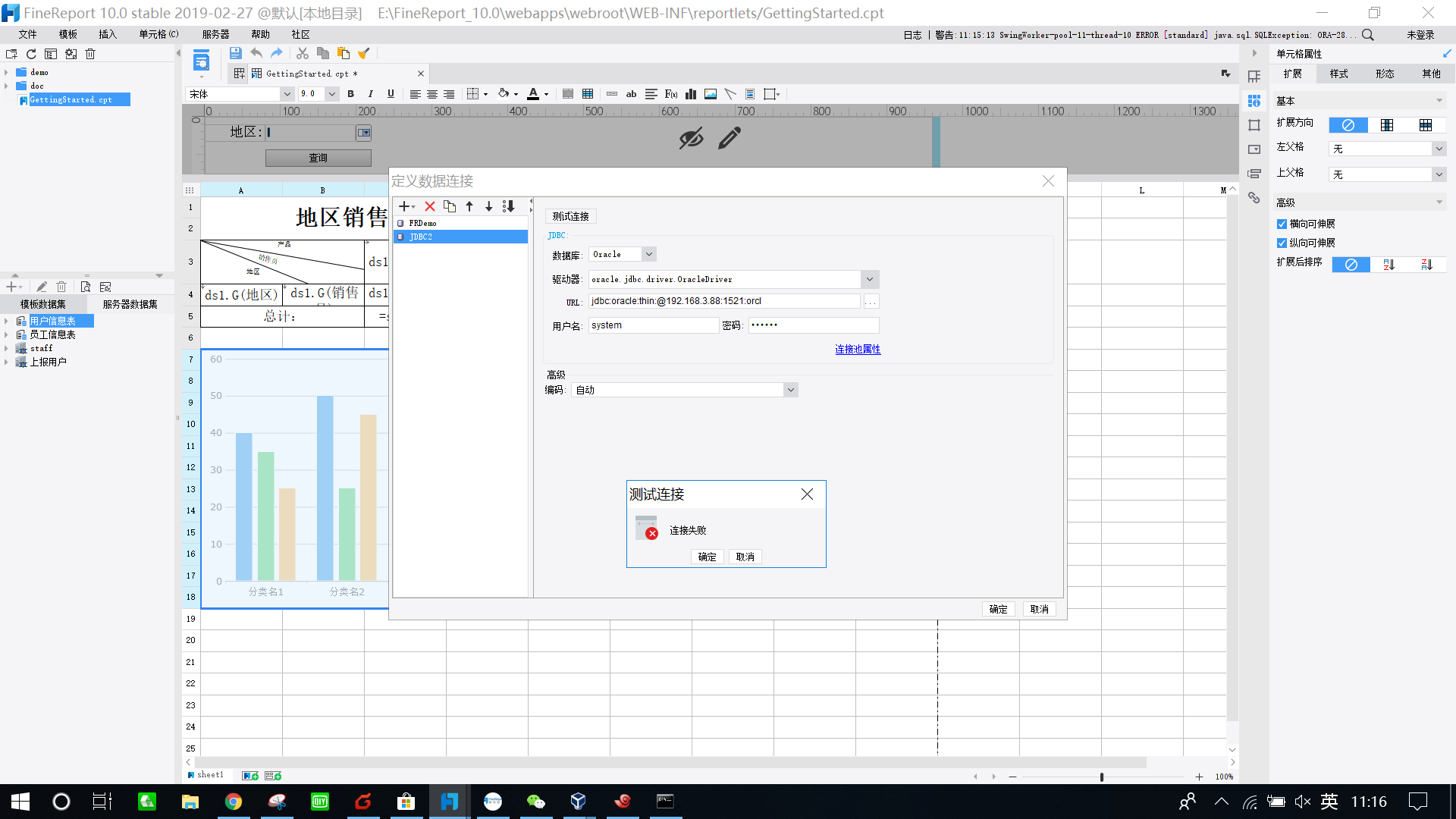Image resolution: width=1456 pixels, height=819 pixels.
Task: Open Google Chrome from the taskbar
Action: coord(234,802)
